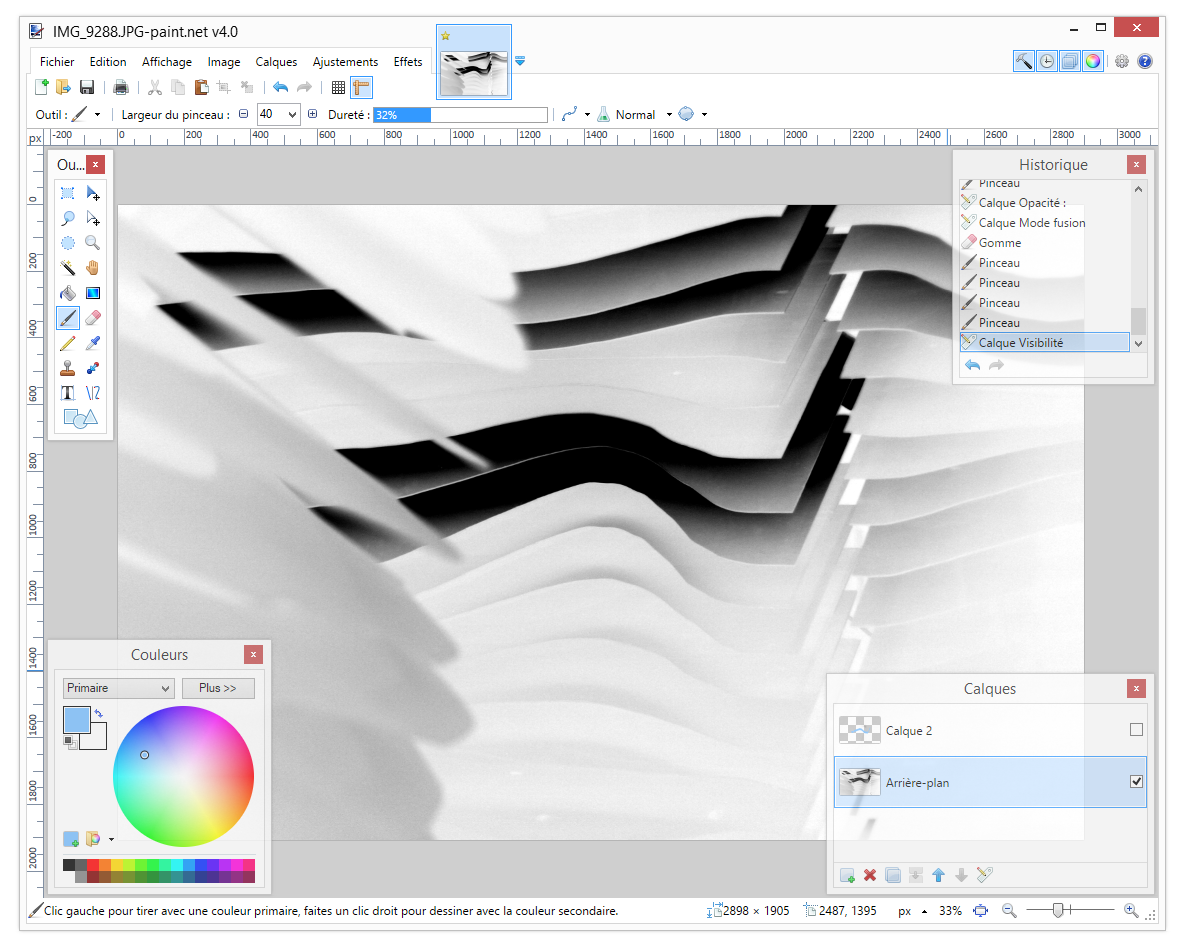Click the Dureté hardness slider bar
1185x946 pixels.
[460, 115]
